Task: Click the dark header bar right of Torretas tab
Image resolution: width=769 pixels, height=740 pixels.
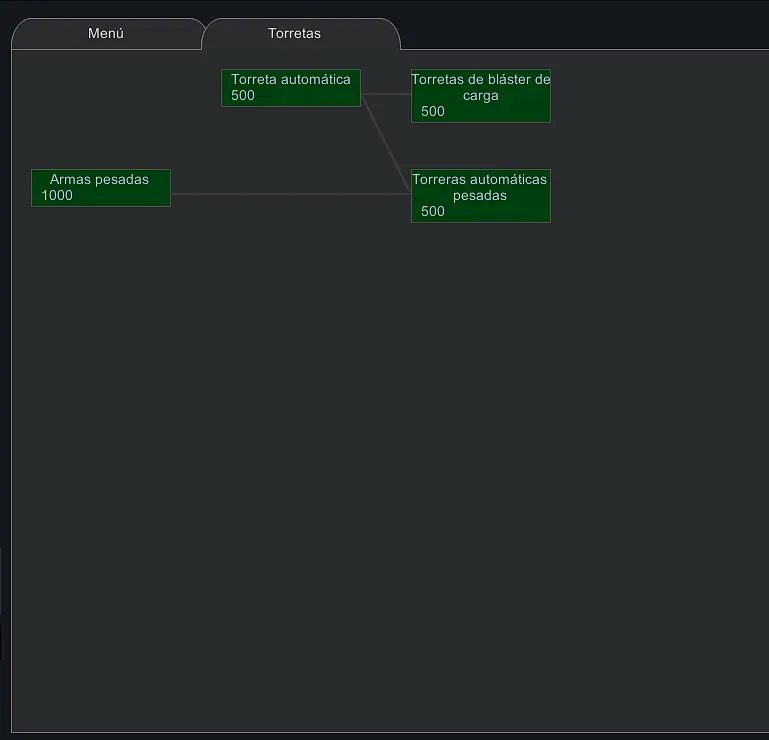Action: [580, 25]
